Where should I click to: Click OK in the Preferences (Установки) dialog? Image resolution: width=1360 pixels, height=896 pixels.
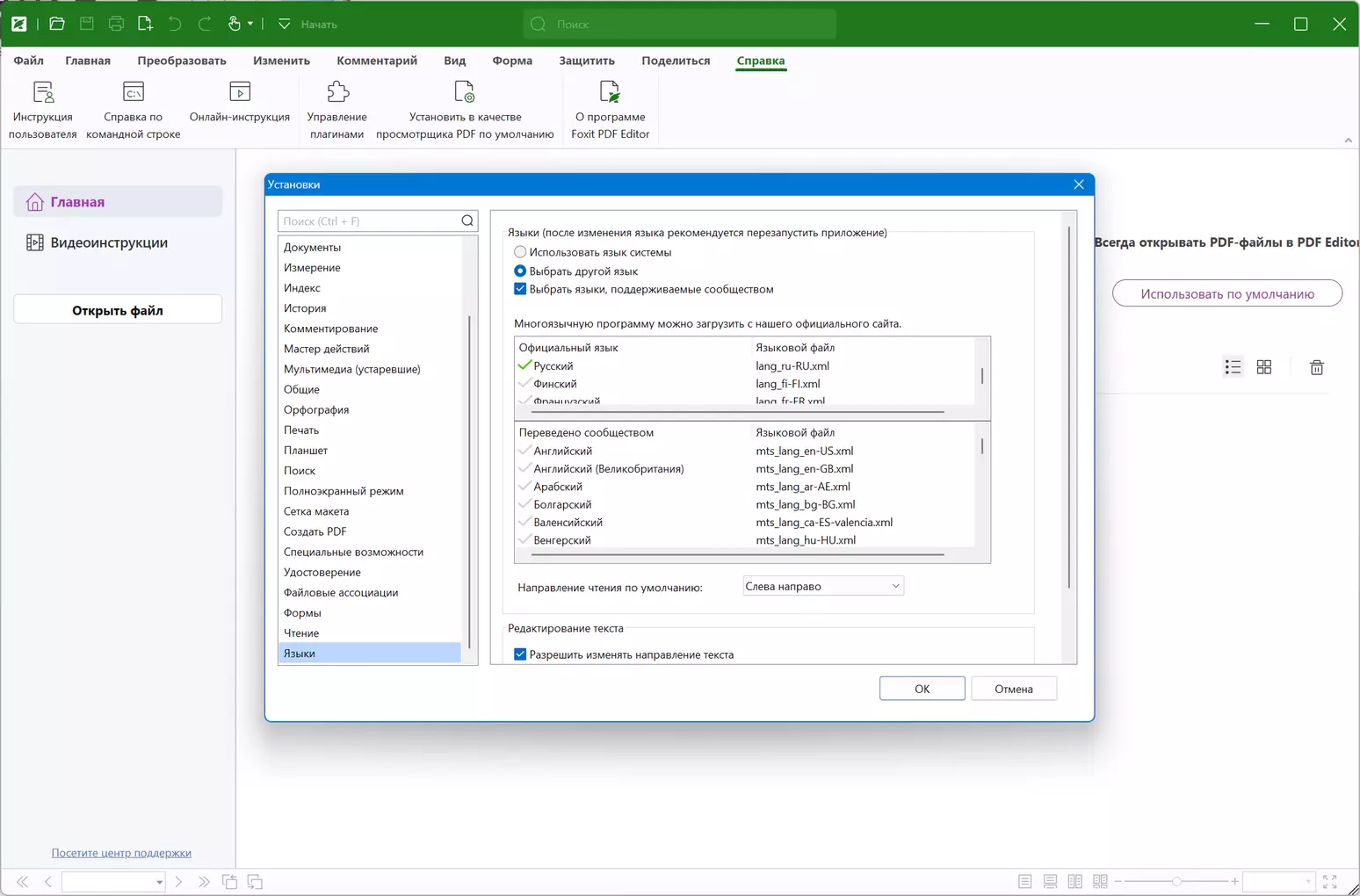pos(922,689)
